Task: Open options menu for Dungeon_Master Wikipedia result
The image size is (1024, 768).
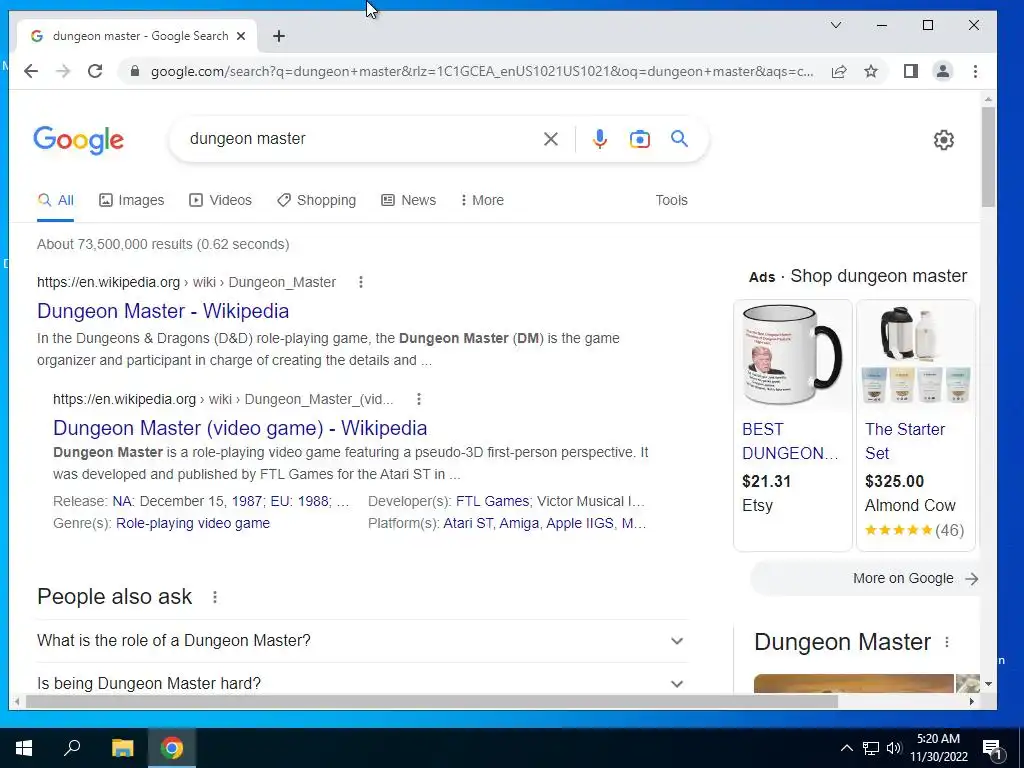Action: (360, 282)
